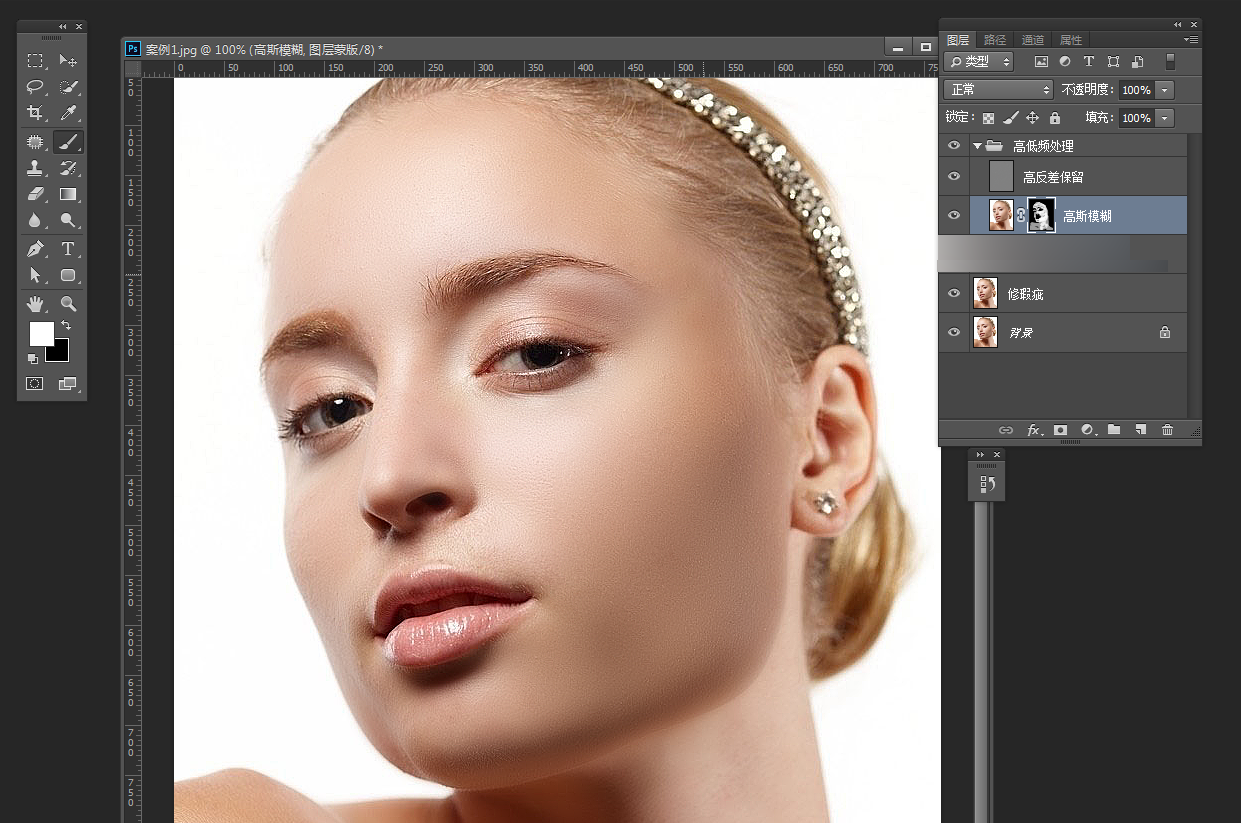1241x823 pixels.
Task: Select the Horizontal Type tool
Action: [68, 248]
